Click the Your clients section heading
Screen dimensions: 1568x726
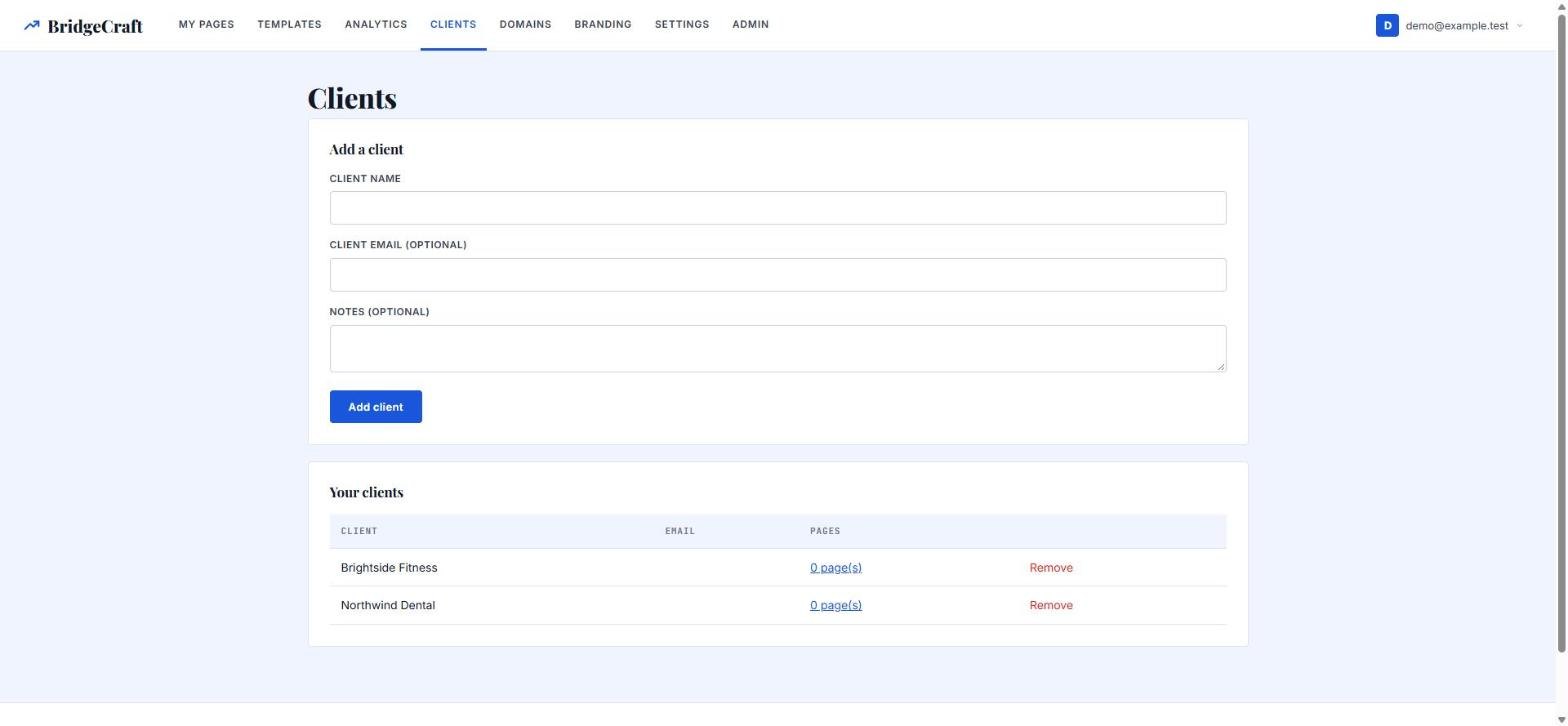click(366, 492)
